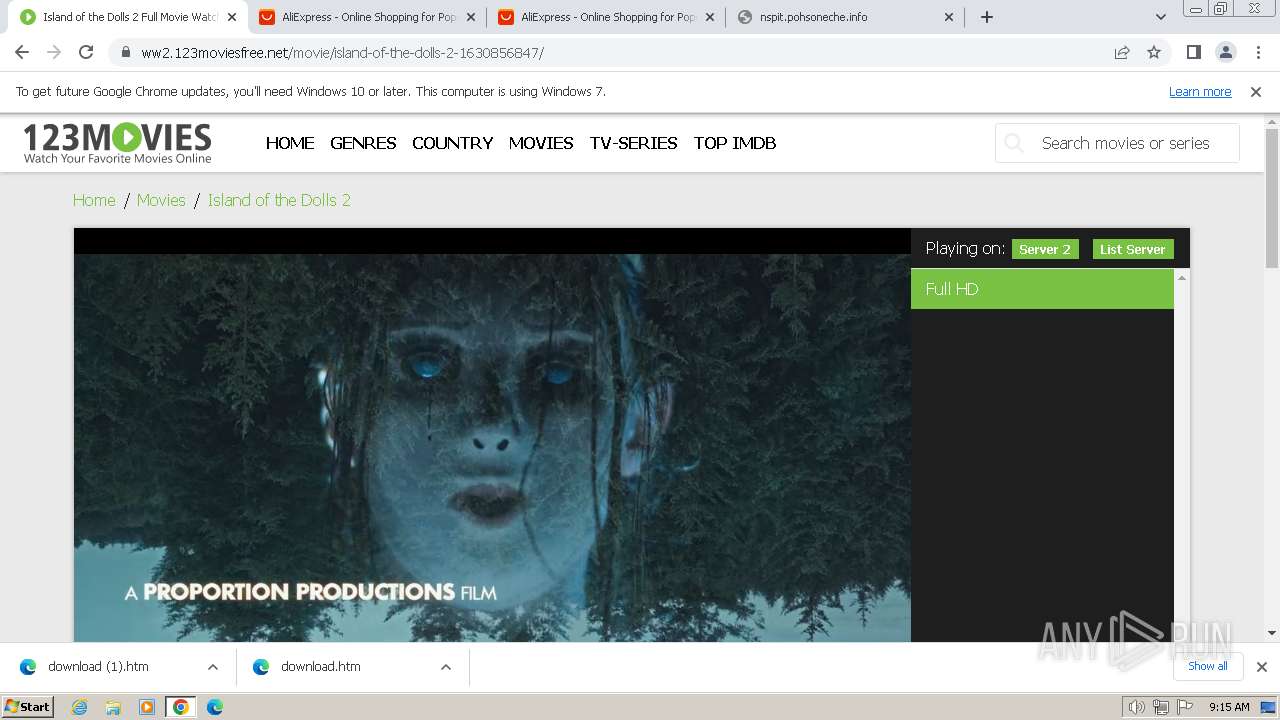Viewport: 1280px width, 720px height.
Task: Click the 123Movies logo
Action: (117, 143)
